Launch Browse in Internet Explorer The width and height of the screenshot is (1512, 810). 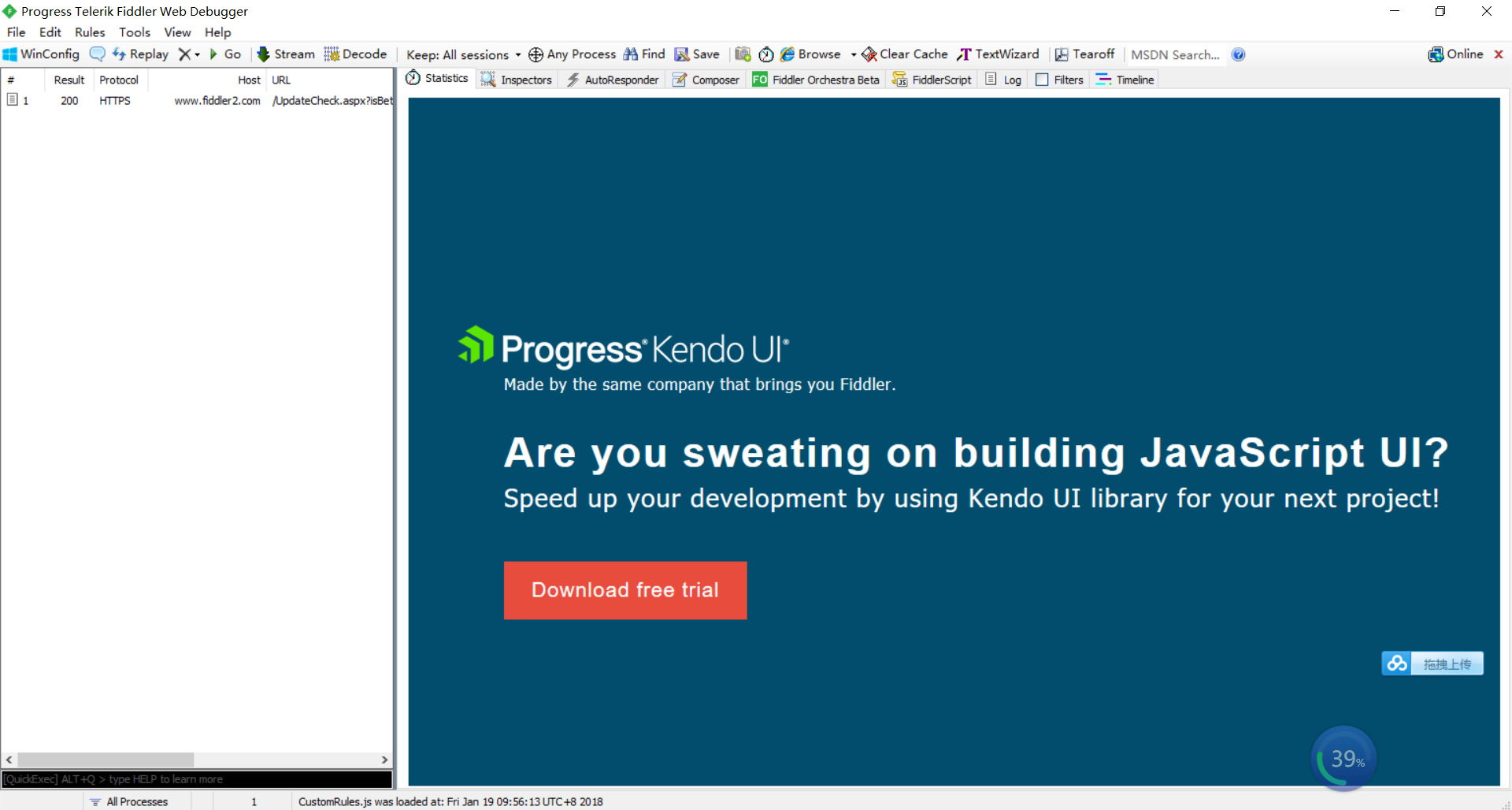tap(810, 54)
